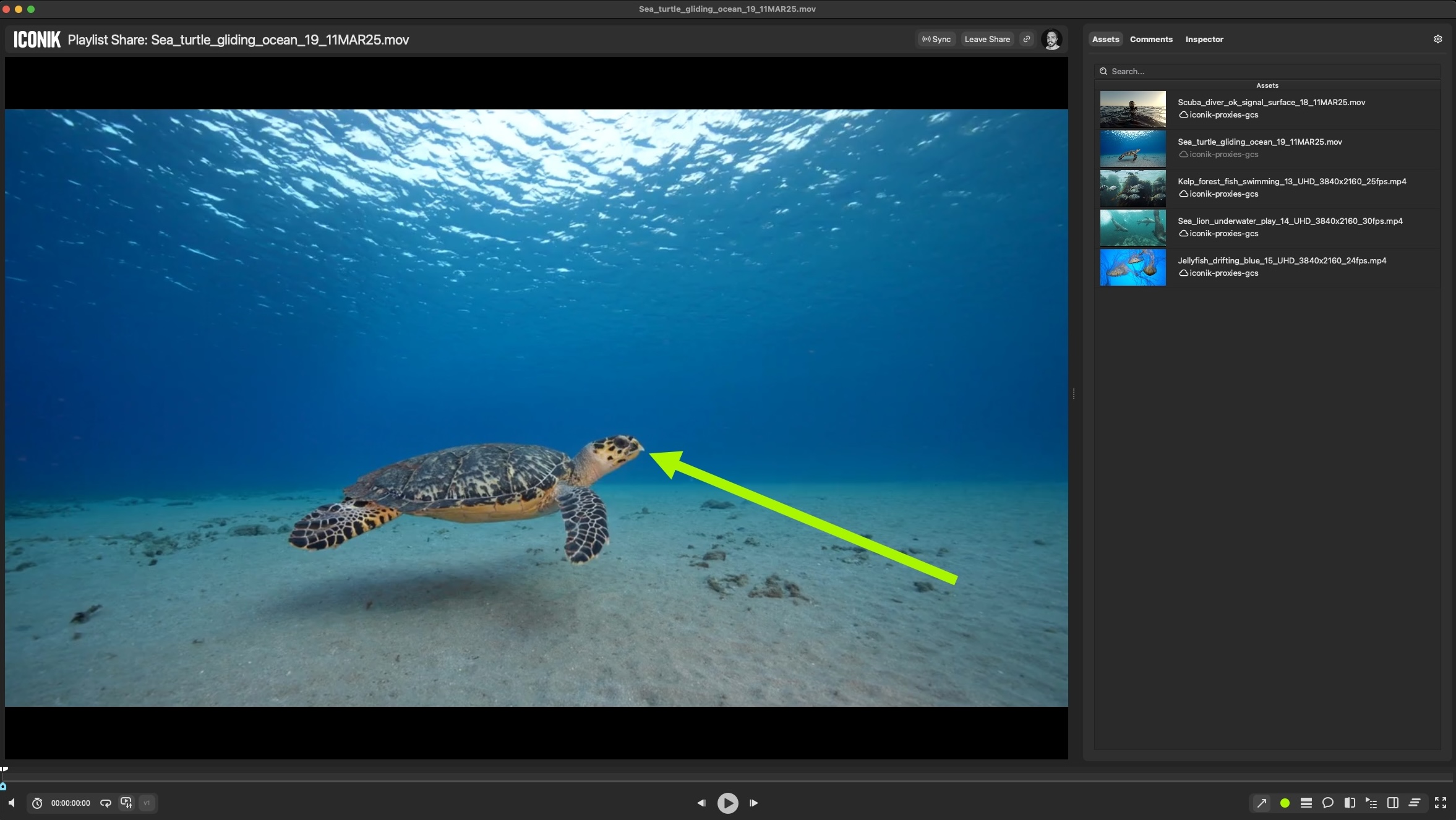The height and width of the screenshot is (820, 1456).
Task: Click the stopwatch timecode format icon
Action: click(37, 803)
